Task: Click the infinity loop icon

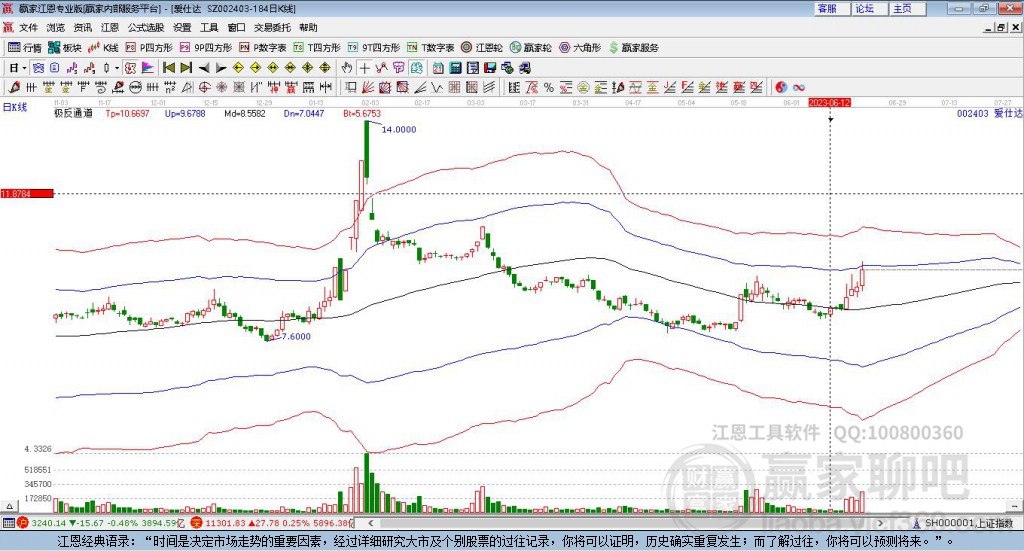Action: tap(799, 87)
